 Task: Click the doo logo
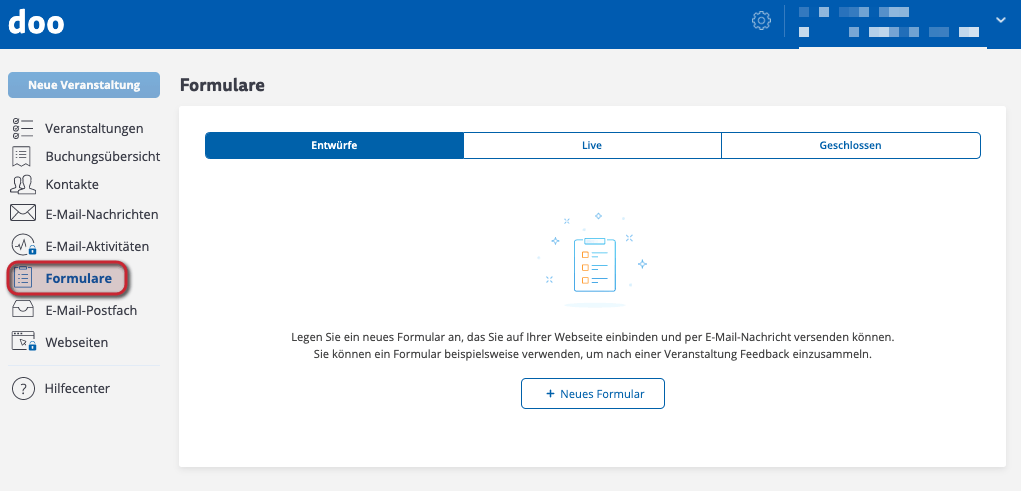[x=36, y=22]
